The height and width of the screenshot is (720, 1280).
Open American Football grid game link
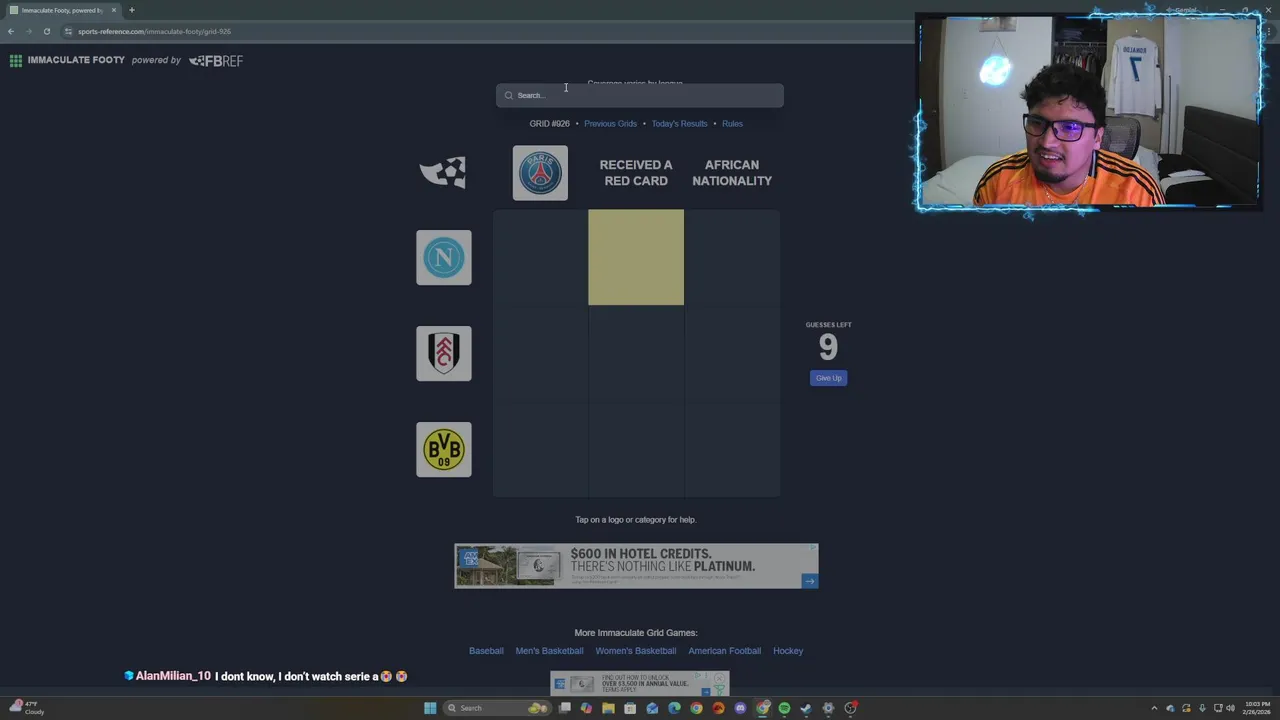pyautogui.click(x=724, y=651)
